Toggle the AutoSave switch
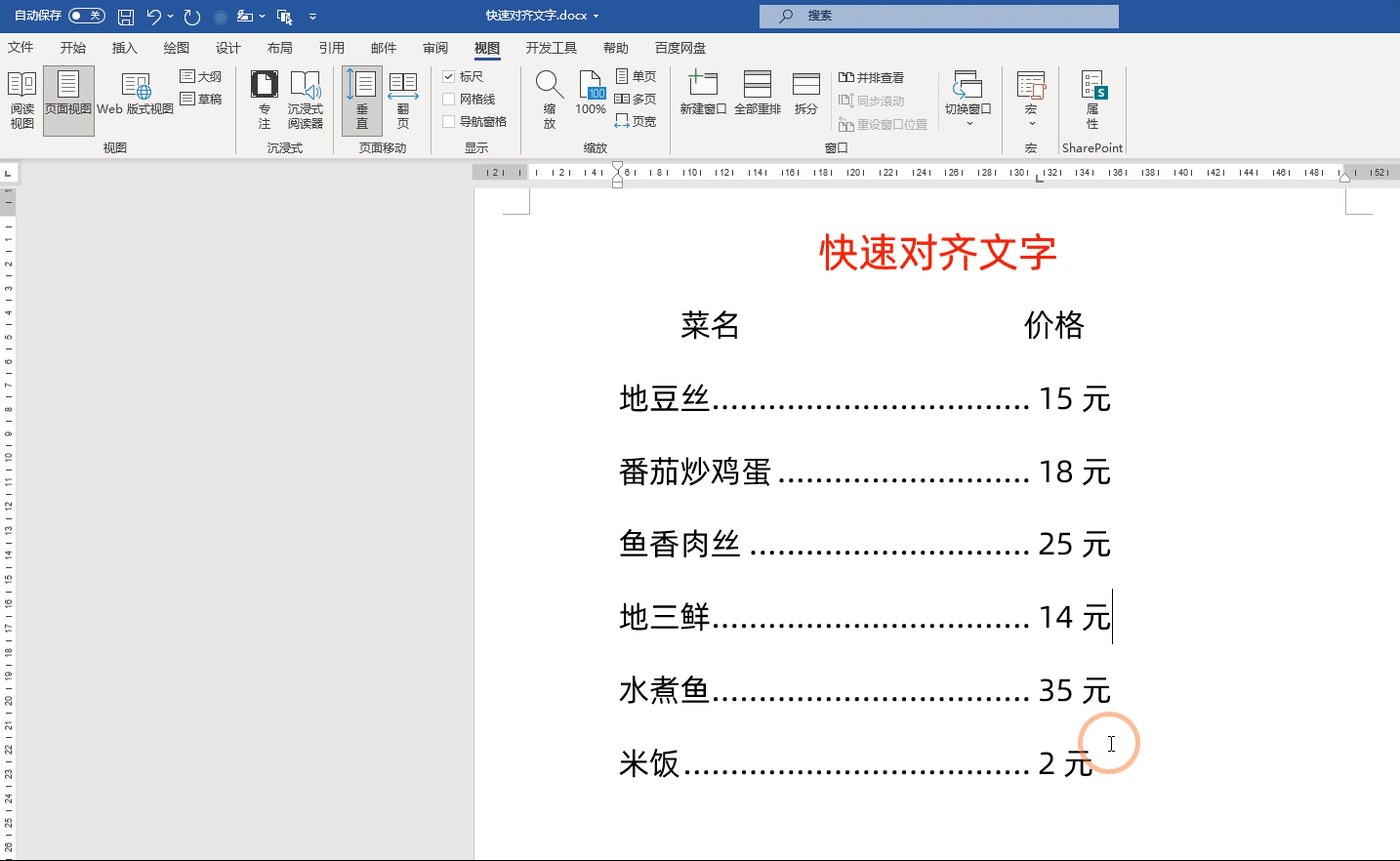 point(86,16)
